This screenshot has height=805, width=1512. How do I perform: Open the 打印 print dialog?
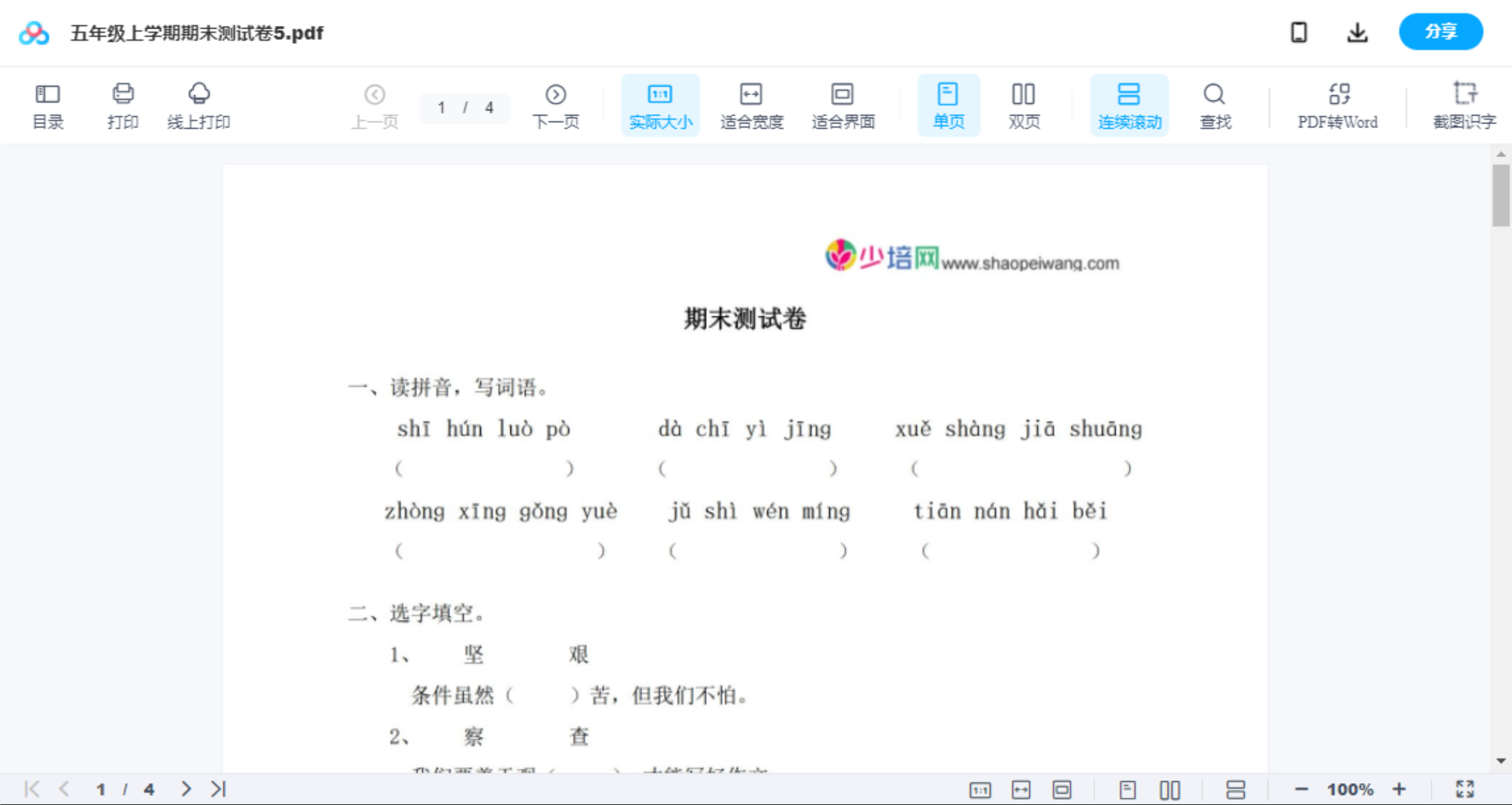coord(122,104)
